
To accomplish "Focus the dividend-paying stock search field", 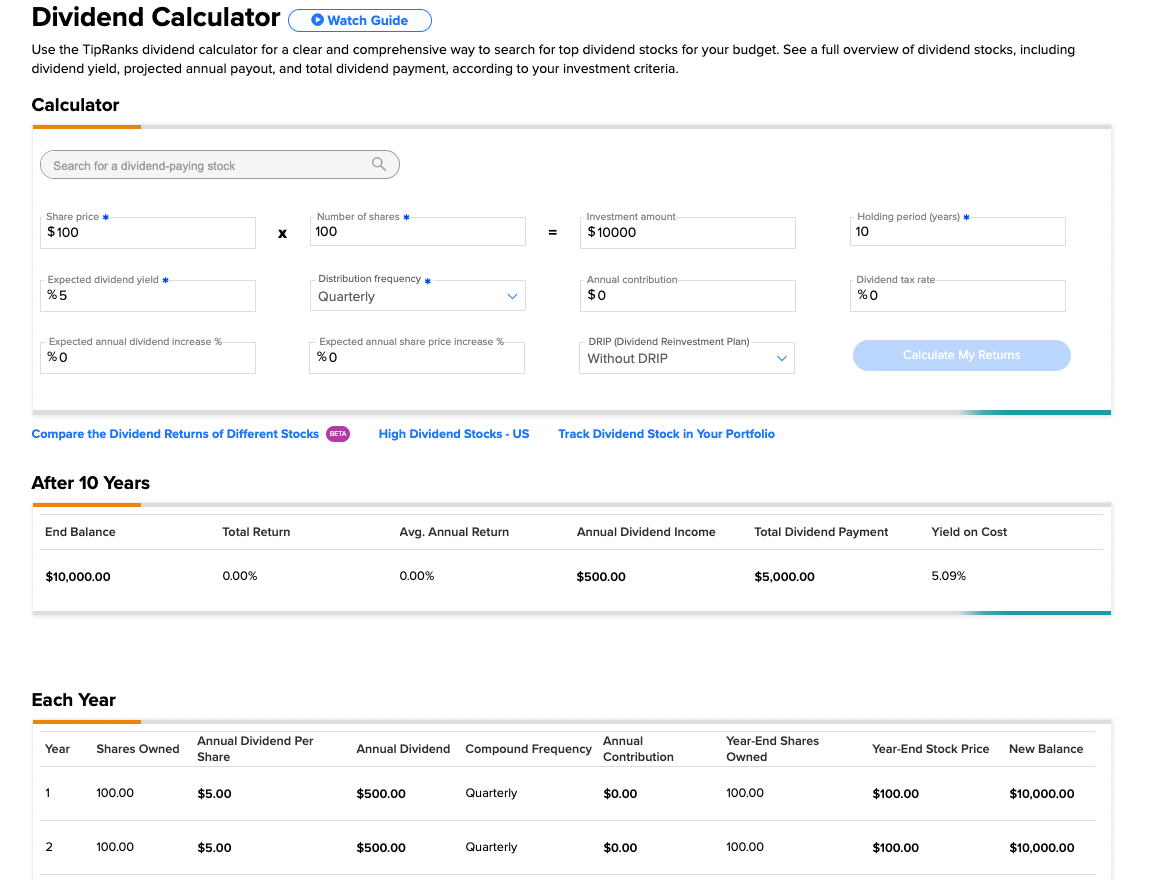I will pyautogui.click(x=220, y=165).
